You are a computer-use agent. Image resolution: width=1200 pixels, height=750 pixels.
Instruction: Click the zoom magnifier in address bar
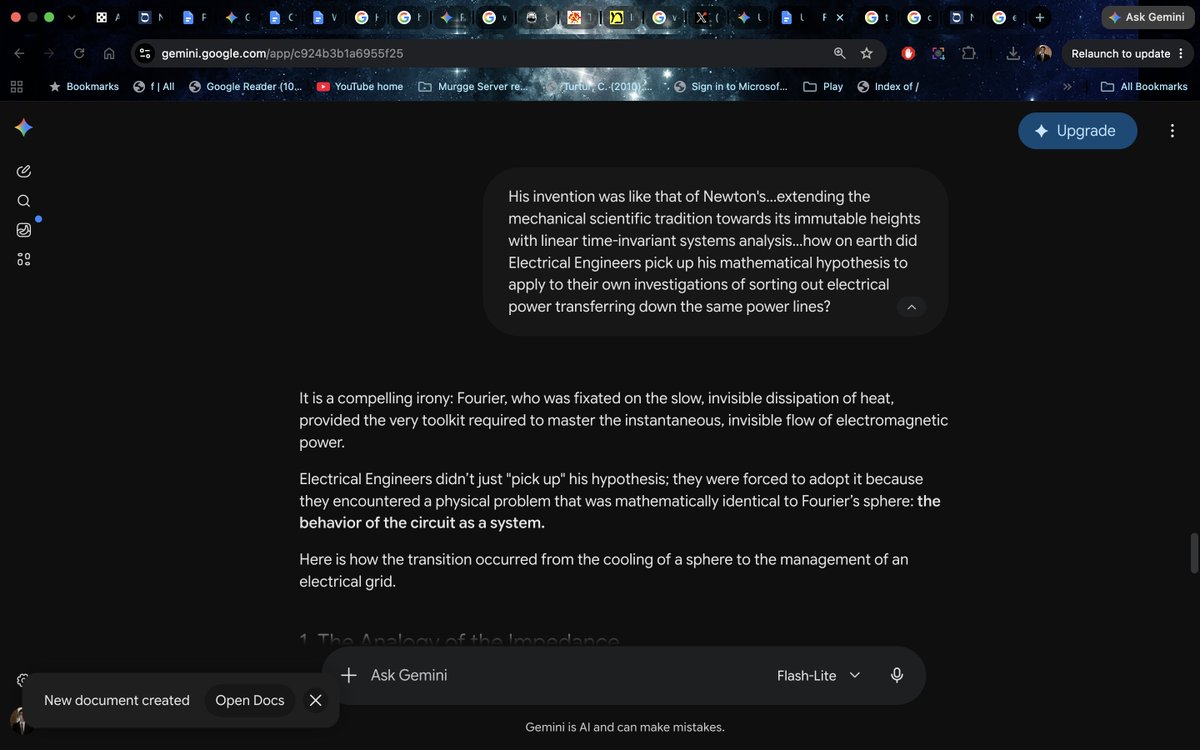click(840, 53)
